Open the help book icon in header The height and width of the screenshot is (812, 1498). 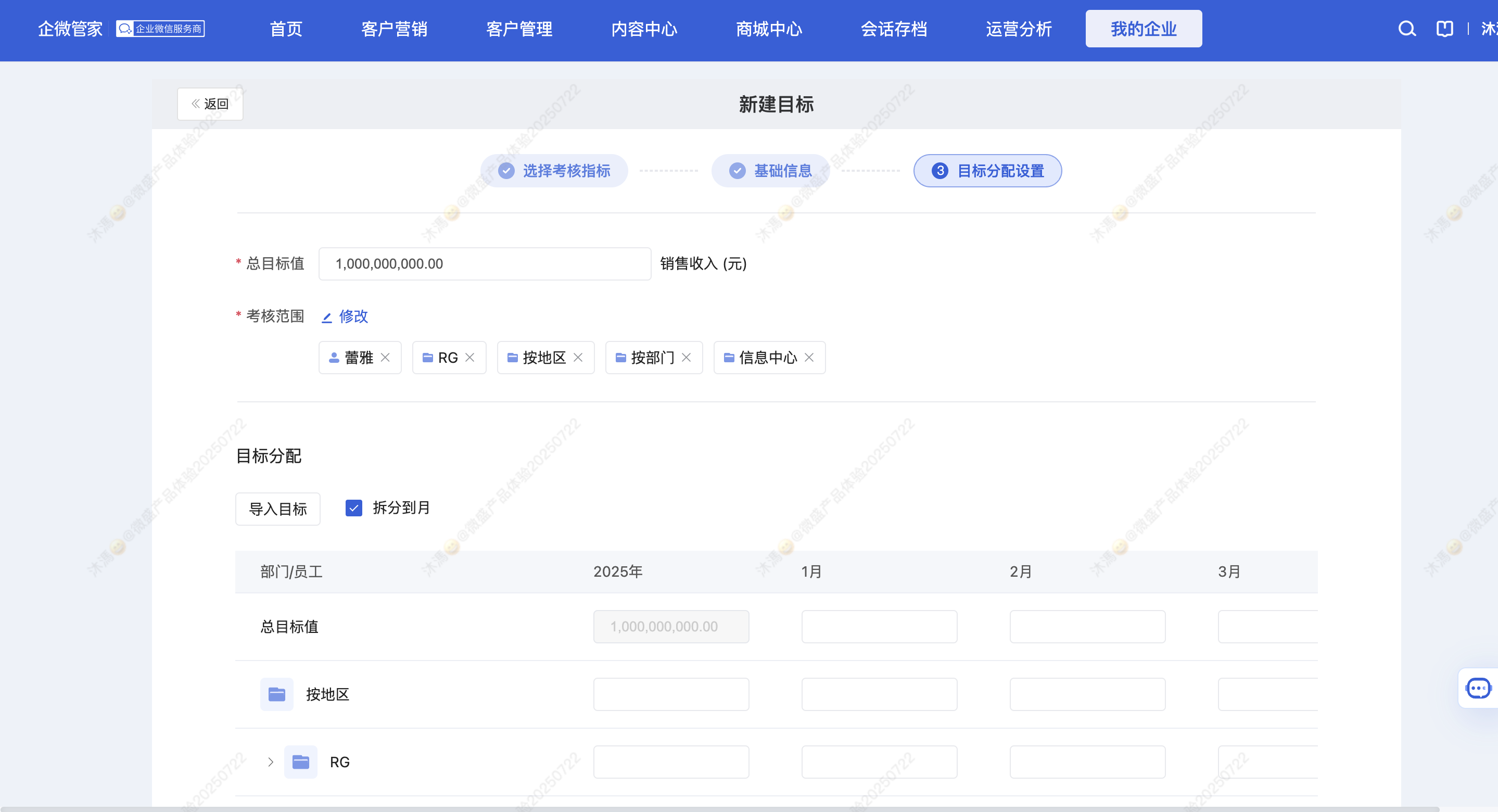(1444, 29)
